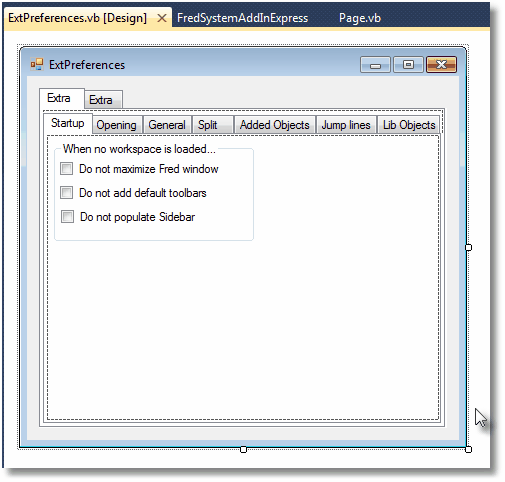Close the ExtPreferences.vb [Design] document tab

point(162,18)
